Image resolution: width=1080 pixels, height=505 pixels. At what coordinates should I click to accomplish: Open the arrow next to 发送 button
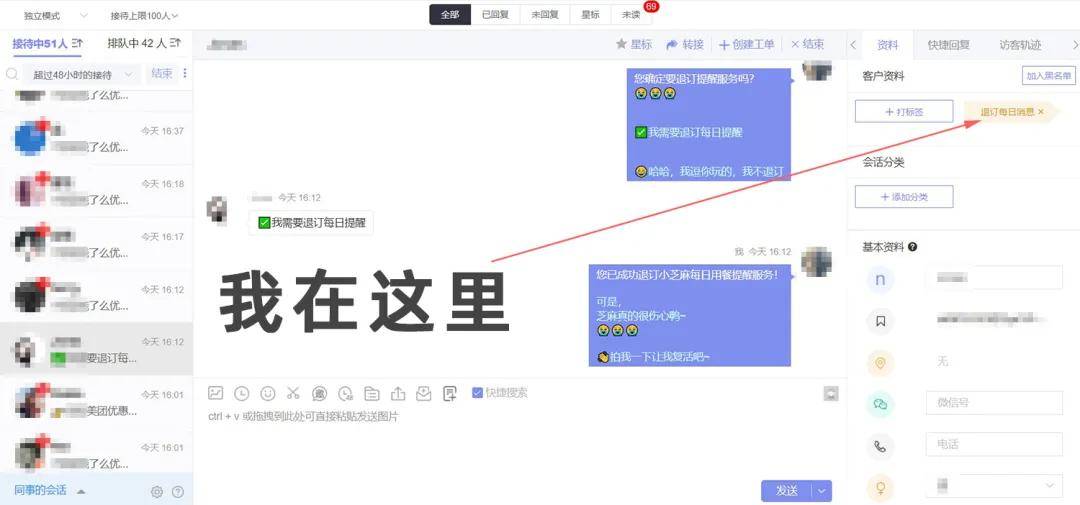tap(822, 491)
